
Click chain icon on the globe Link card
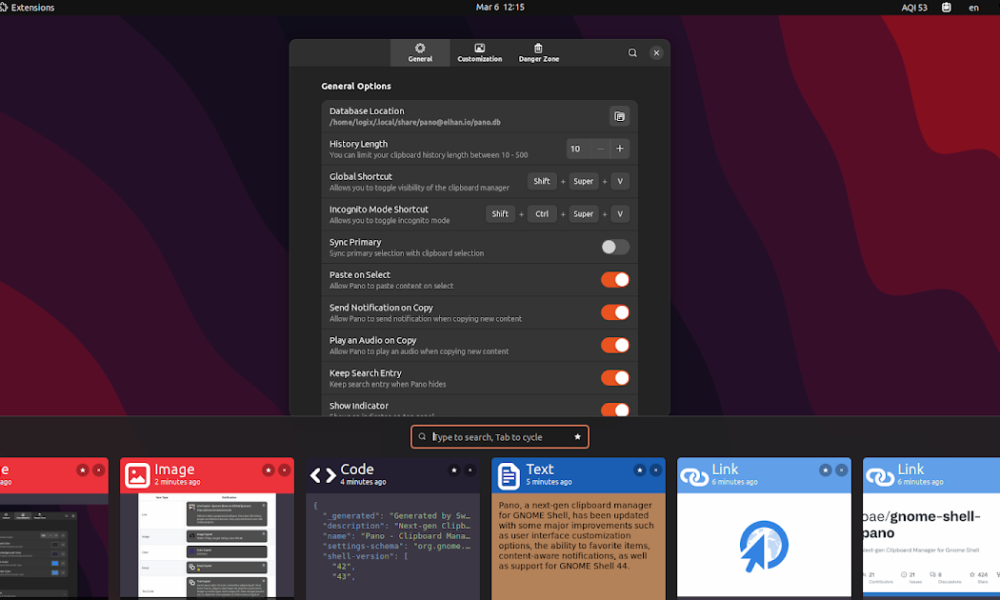[694, 476]
